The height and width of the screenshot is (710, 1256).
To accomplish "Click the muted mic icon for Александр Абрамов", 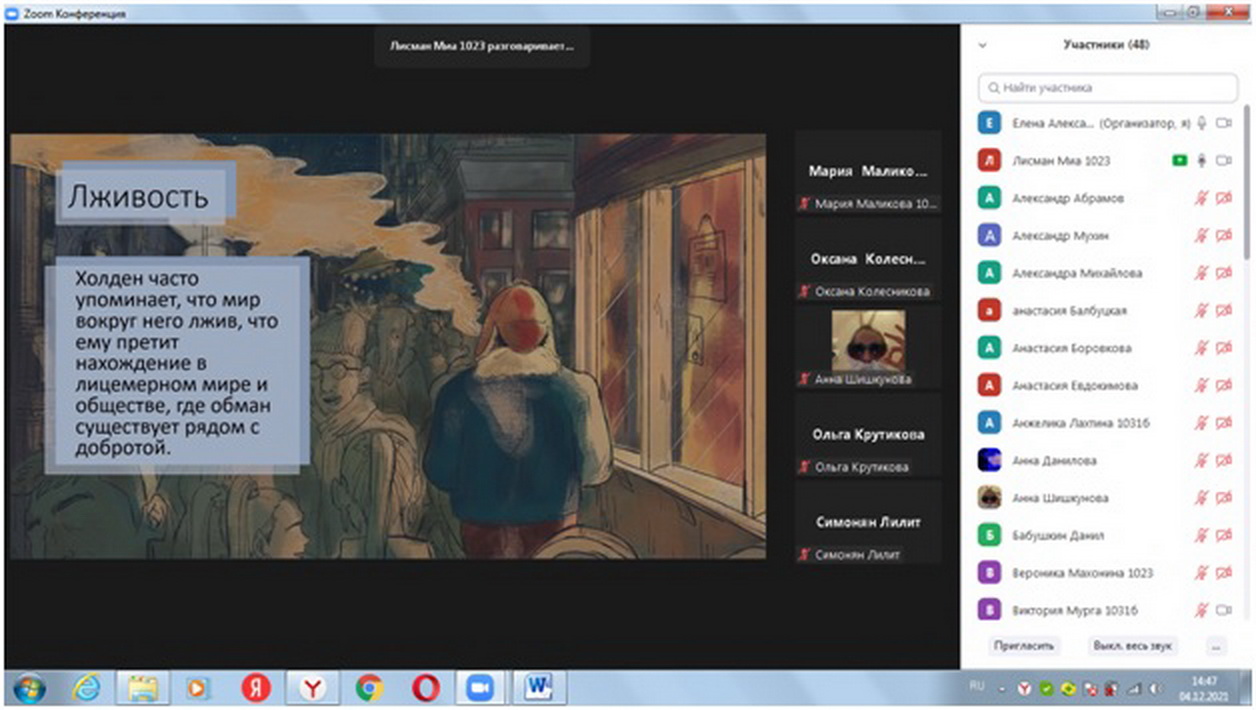I will [x=1201, y=198].
